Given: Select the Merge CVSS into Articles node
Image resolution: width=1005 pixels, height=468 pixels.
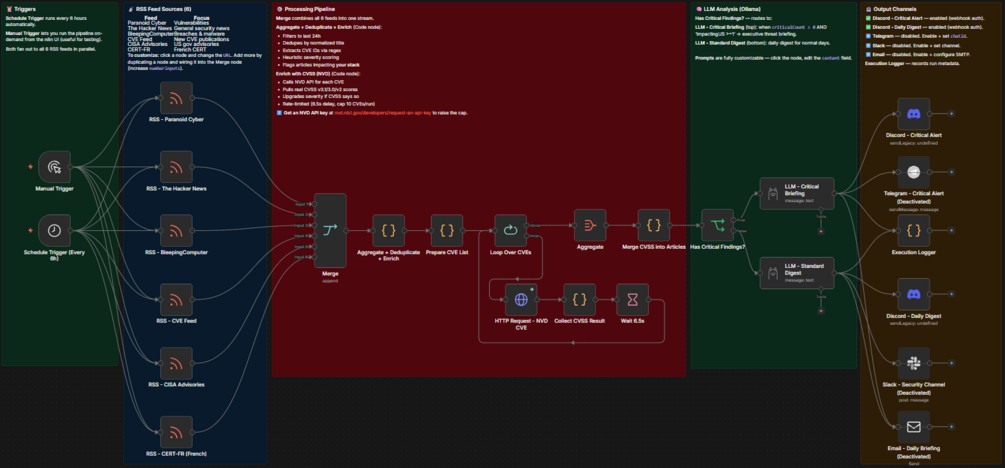Looking at the screenshot, I should coord(654,225).
